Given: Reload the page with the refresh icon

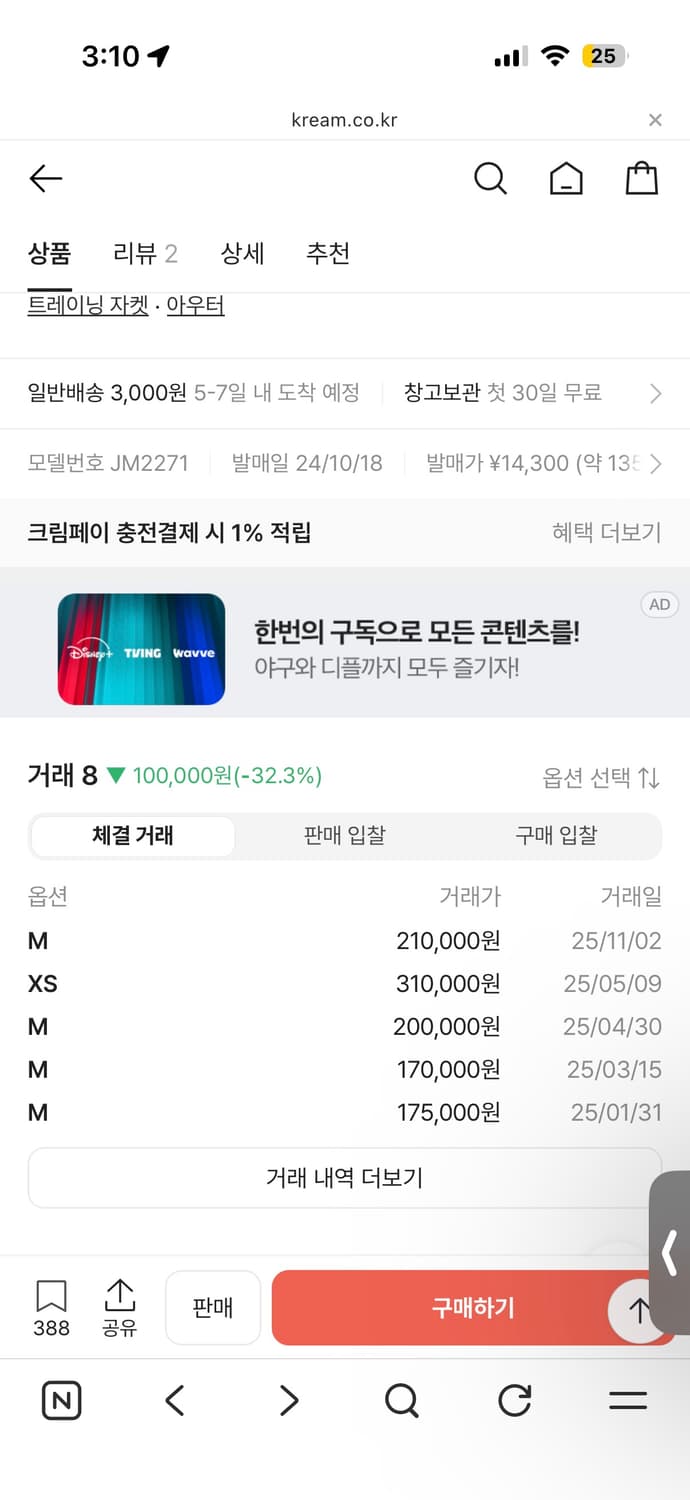Looking at the screenshot, I should pyautogui.click(x=514, y=1400).
